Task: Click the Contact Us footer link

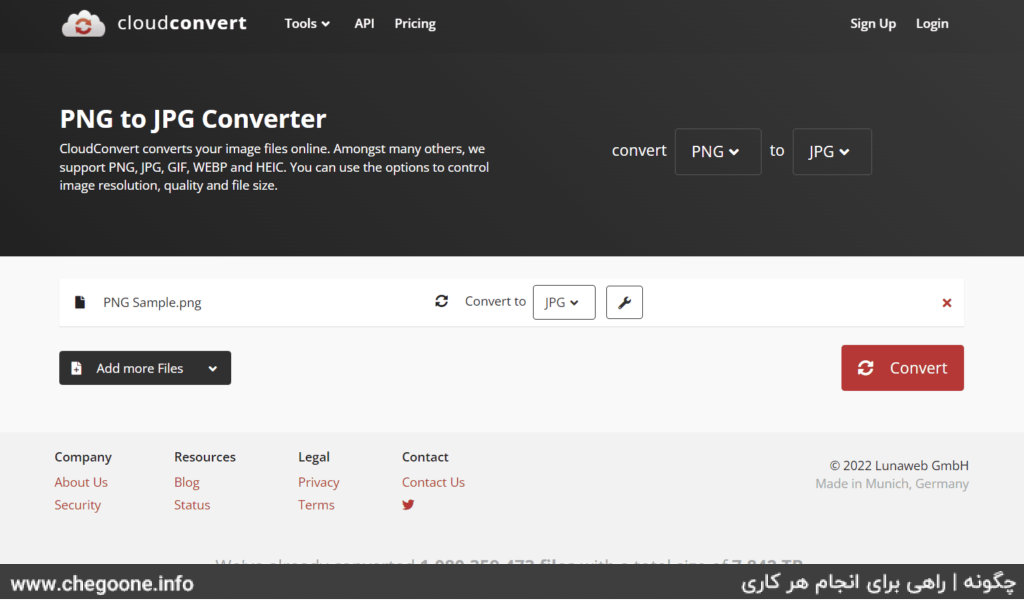Action: click(433, 482)
